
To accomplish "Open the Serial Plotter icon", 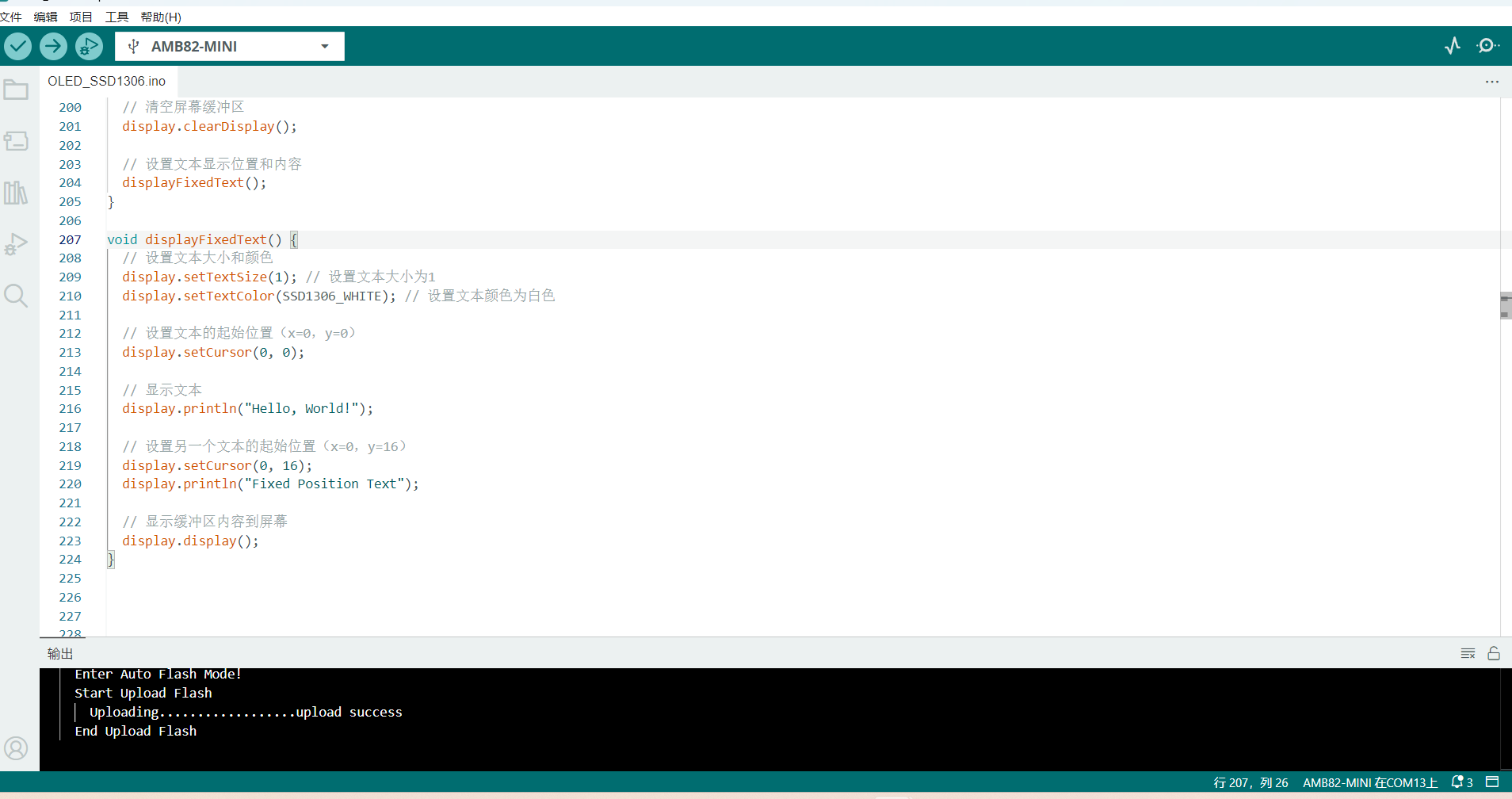I will [1453, 46].
